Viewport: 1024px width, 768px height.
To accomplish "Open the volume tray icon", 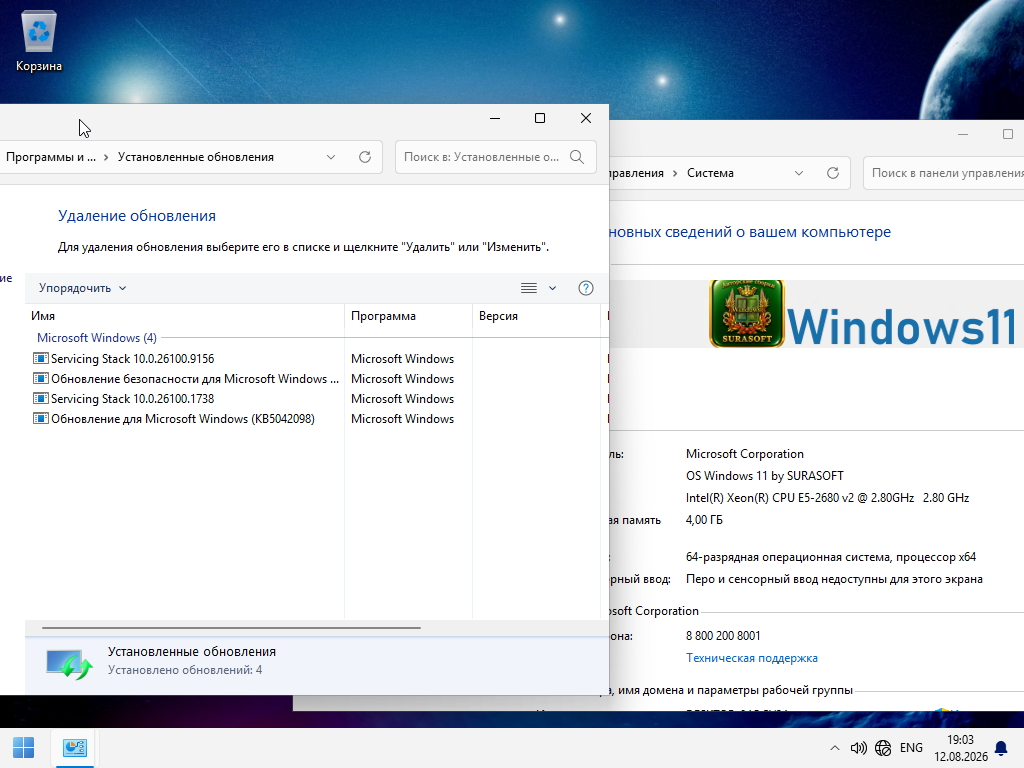I will pyautogui.click(x=859, y=748).
